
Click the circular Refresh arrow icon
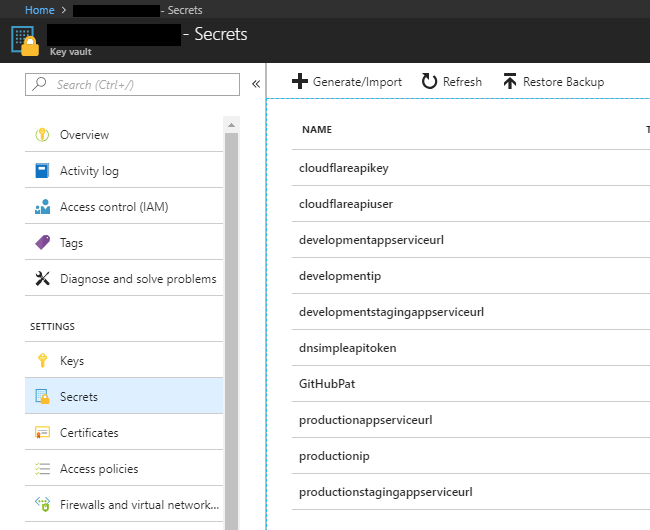tap(429, 81)
